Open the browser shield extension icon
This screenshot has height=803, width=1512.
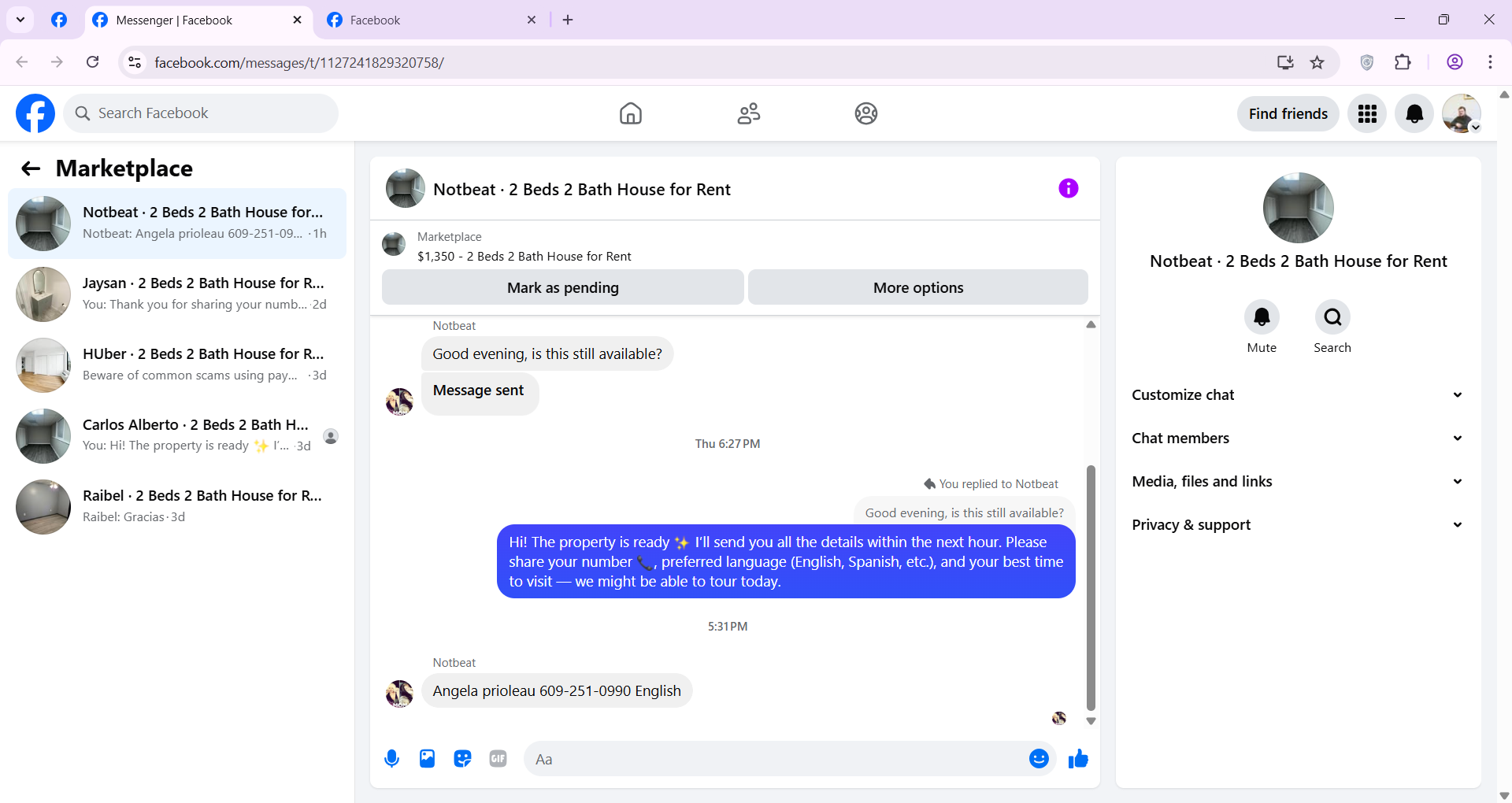pos(1367,62)
